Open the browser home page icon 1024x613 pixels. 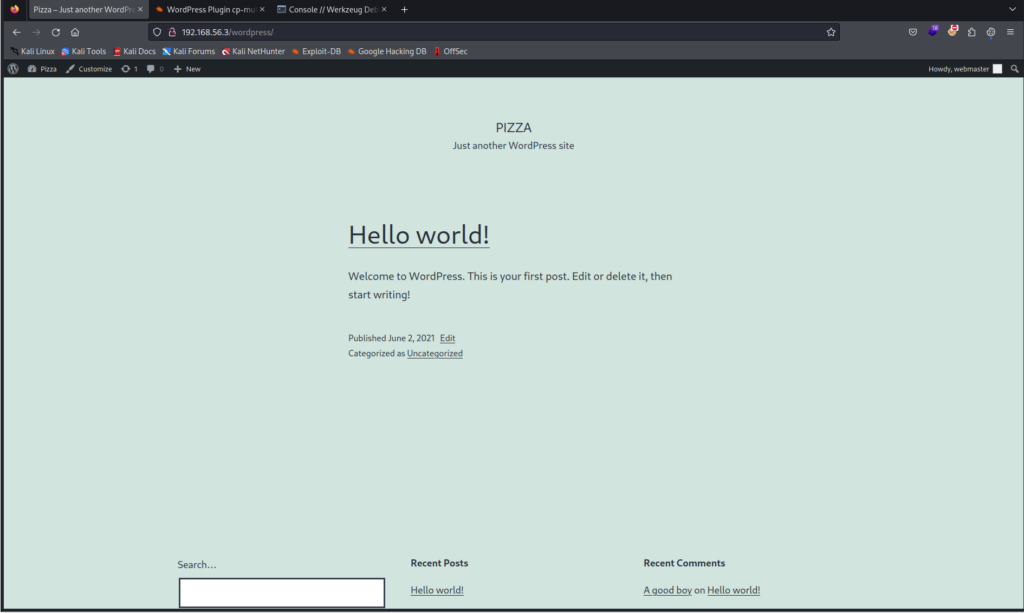coord(75,32)
